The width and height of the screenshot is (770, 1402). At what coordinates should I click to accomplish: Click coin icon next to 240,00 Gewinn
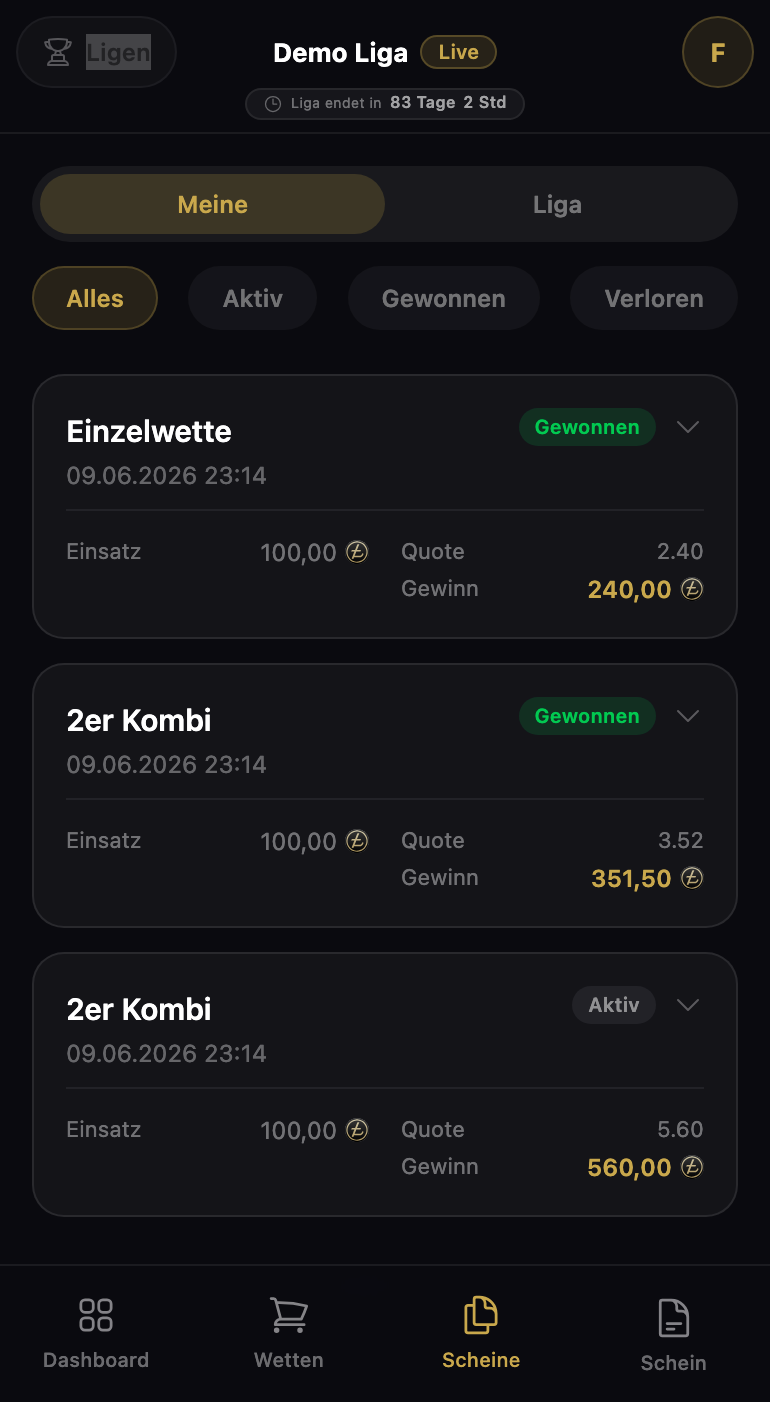[692, 589]
